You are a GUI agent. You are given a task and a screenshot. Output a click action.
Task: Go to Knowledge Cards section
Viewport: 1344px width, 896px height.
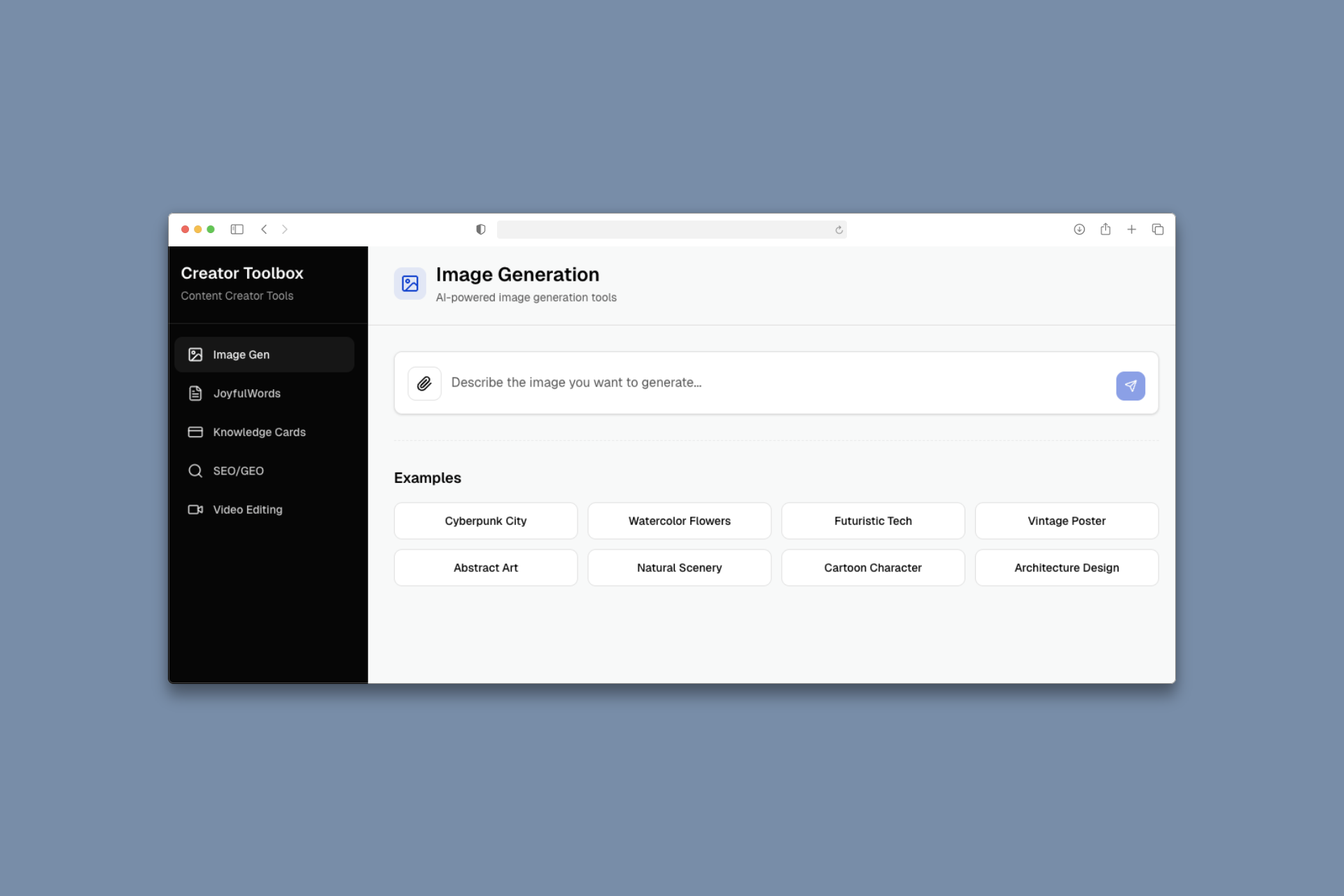(x=259, y=432)
